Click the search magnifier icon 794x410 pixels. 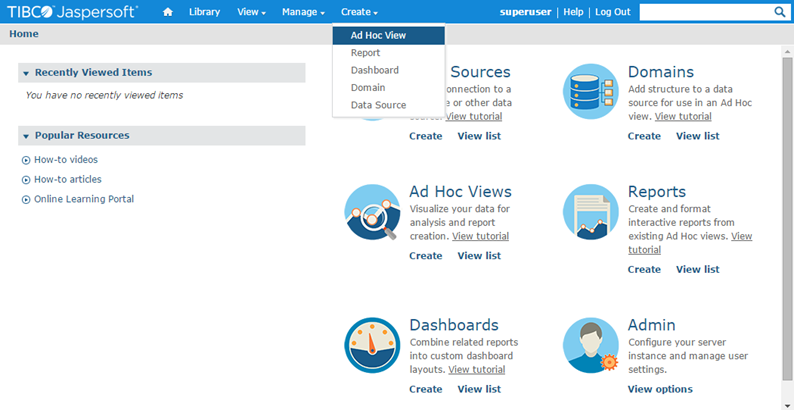click(779, 12)
